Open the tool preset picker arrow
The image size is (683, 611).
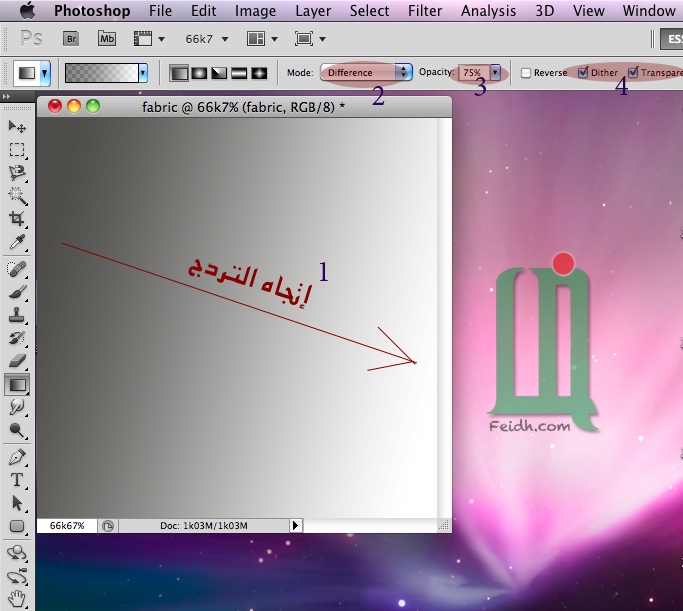[44, 73]
